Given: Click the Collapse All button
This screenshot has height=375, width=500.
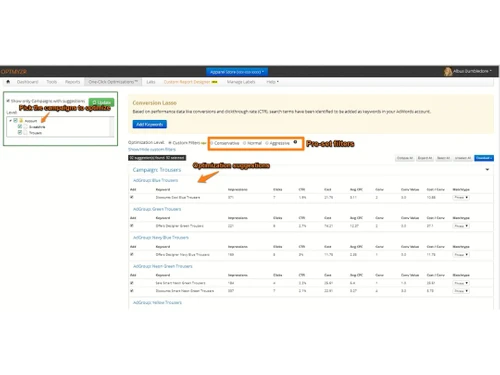Looking at the screenshot, I should click(405, 158).
